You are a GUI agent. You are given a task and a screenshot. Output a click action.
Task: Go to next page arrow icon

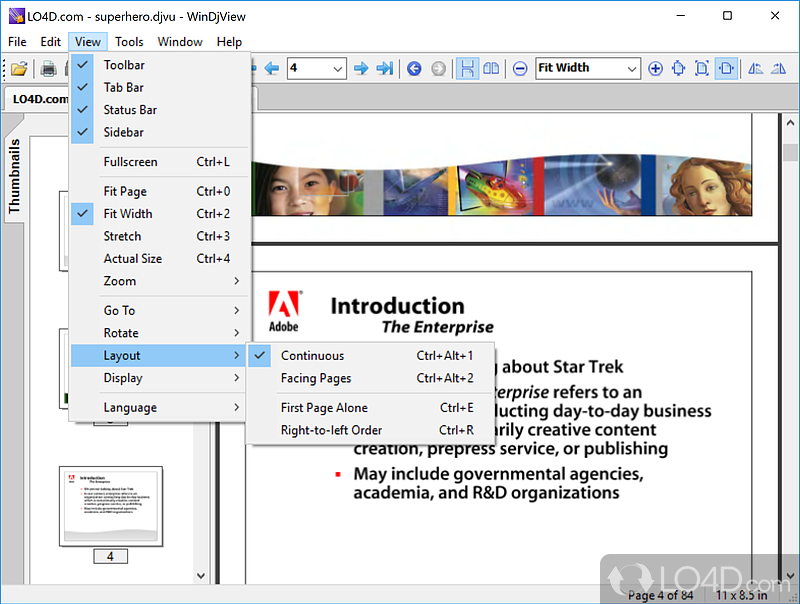tap(361, 68)
